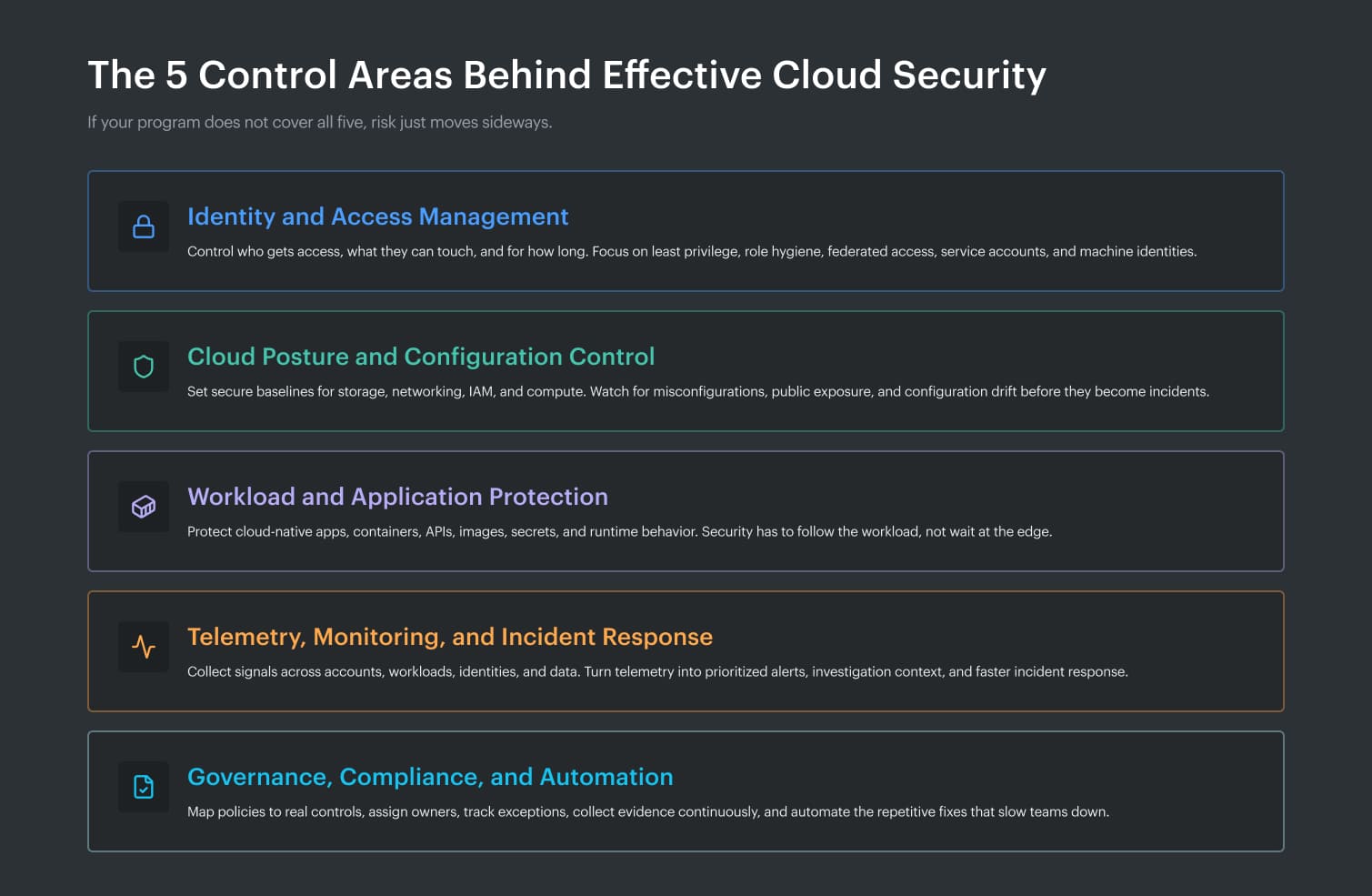Click the pulse waveform icon on Telemetry card
This screenshot has width=1372, height=896.
pos(143,647)
